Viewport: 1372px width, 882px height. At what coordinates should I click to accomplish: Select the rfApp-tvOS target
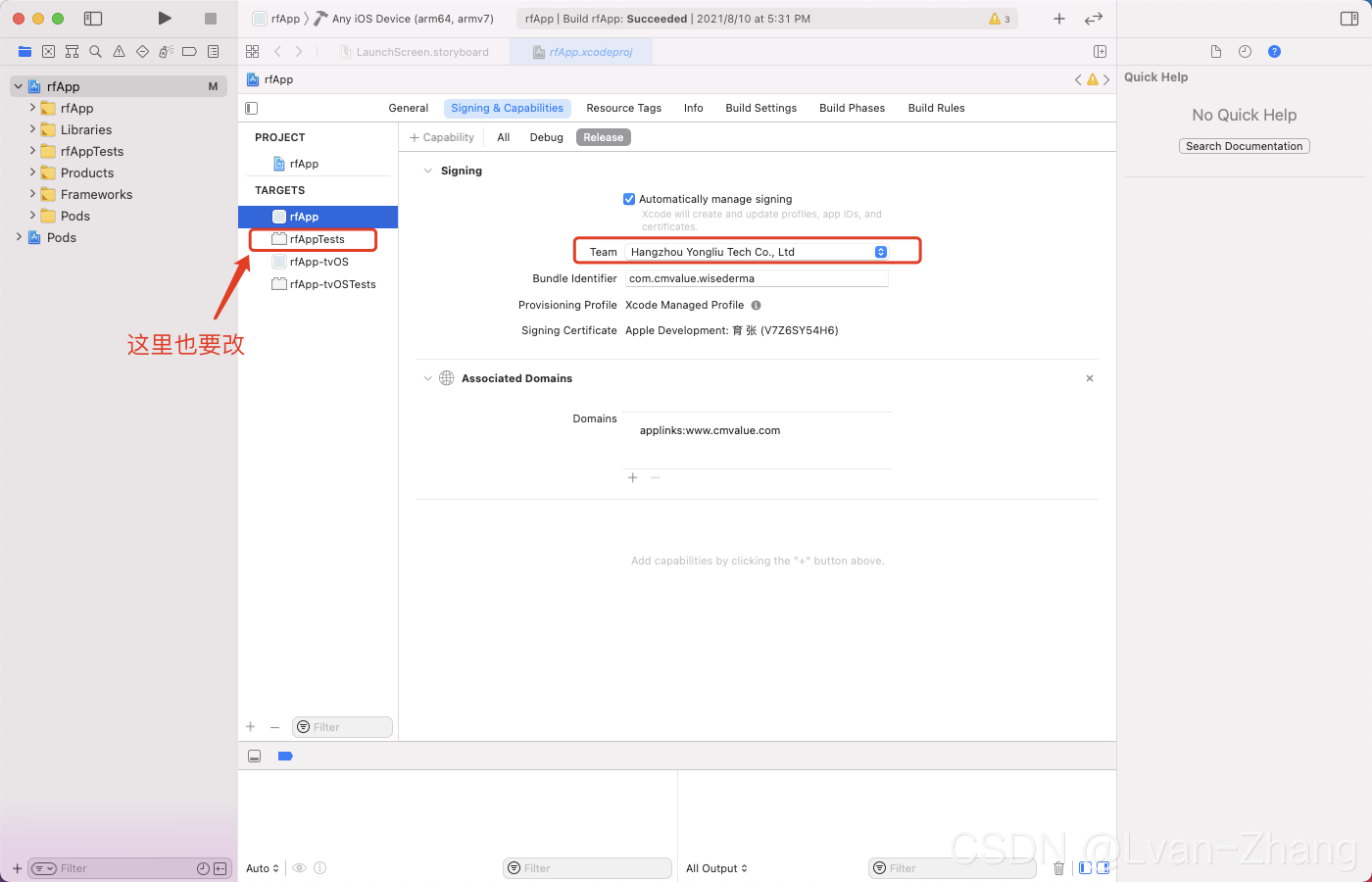click(318, 262)
